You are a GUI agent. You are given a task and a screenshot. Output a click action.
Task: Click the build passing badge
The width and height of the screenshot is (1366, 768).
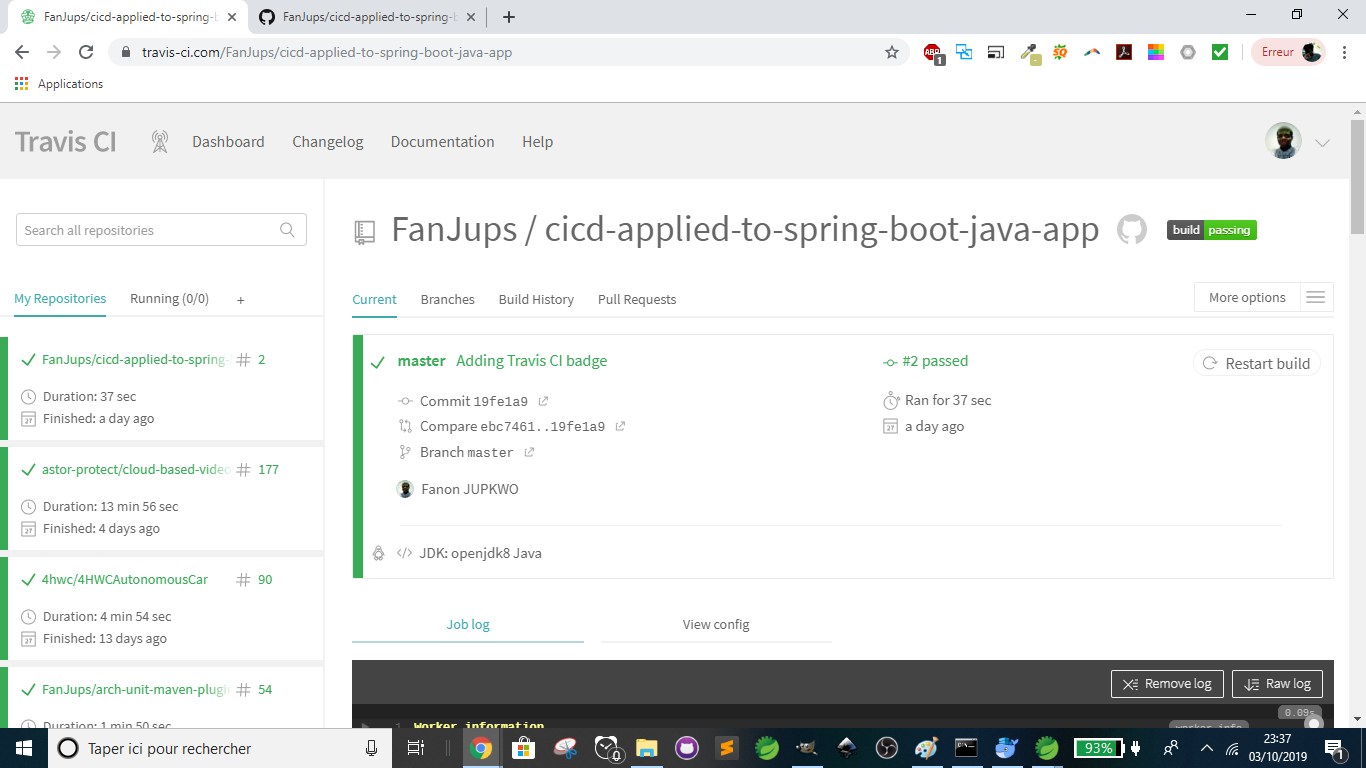click(1211, 230)
